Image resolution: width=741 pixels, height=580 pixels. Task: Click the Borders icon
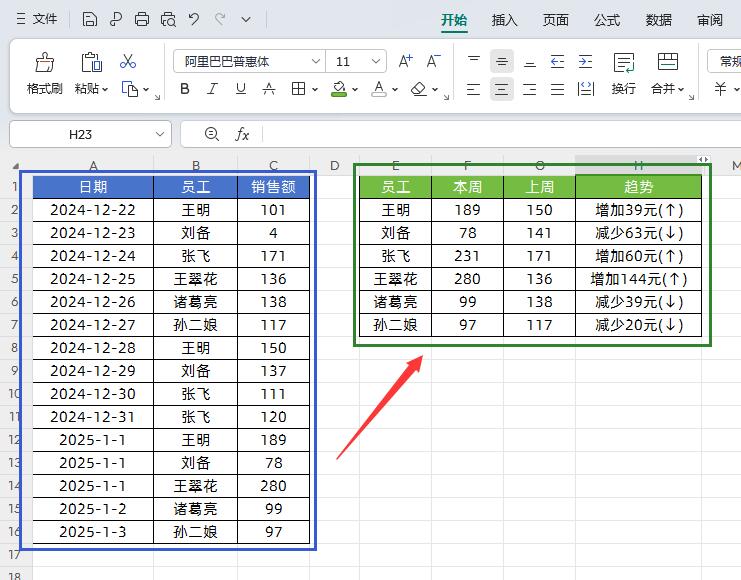pos(298,89)
